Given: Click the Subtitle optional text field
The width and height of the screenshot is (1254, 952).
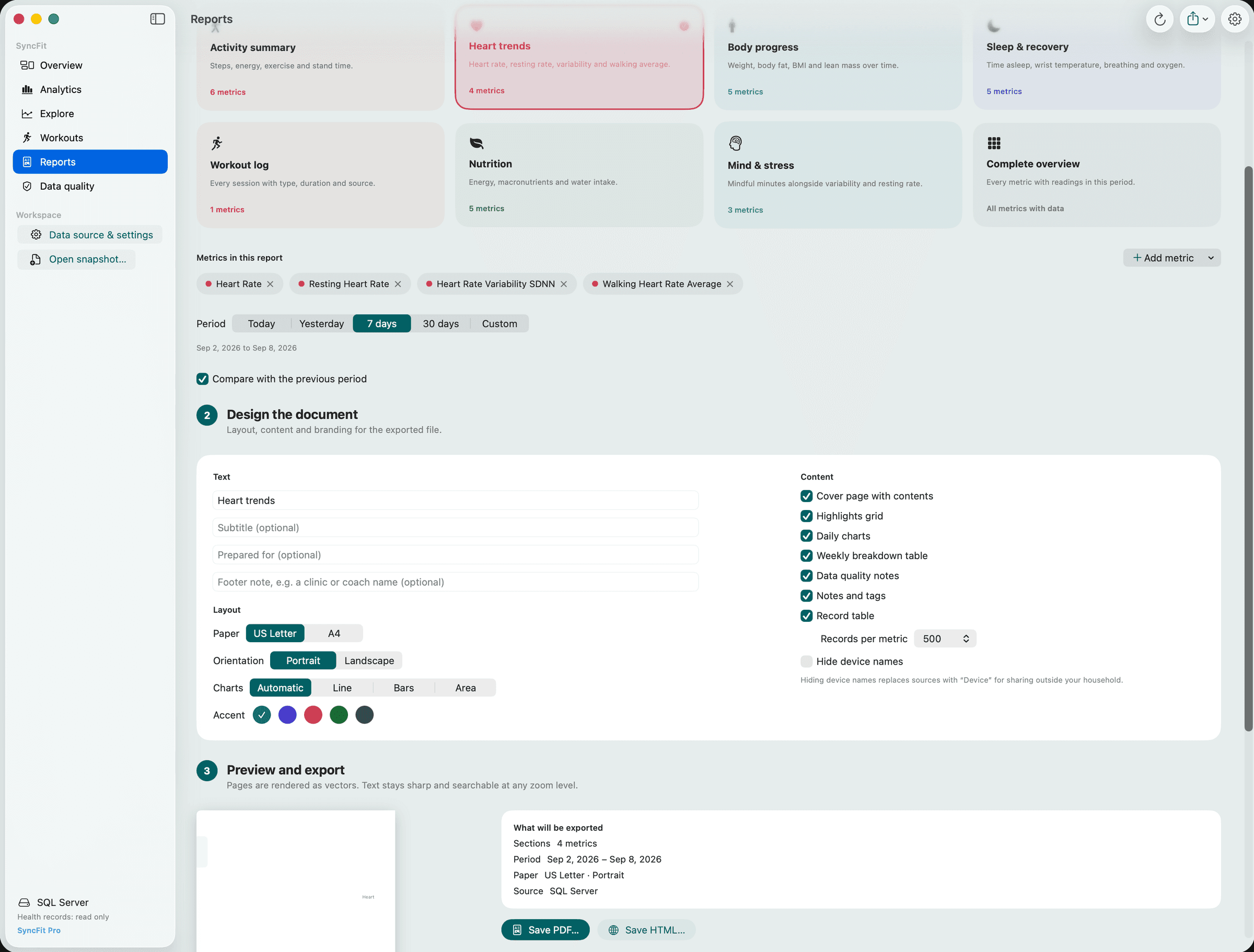Looking at the screenshot, I should click(x=455, y=527).
